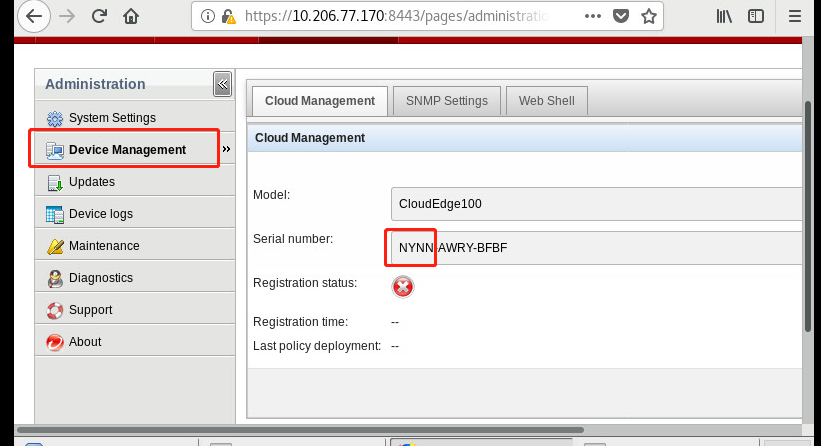The image size is (821, 446).
Task: Click the browser Forward arrow
Action: (67, 16)
